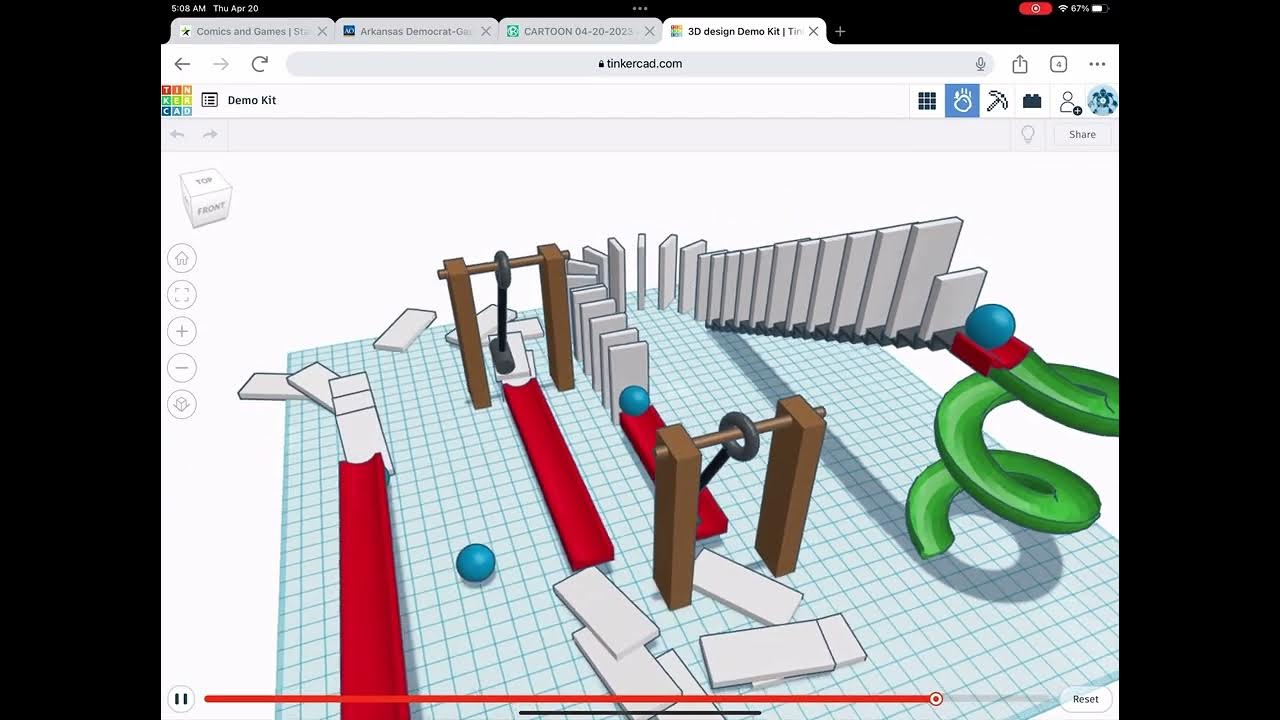Screen dimensions: 1280x720
Task: Zoom out with minus button
Action: point(182,368)
